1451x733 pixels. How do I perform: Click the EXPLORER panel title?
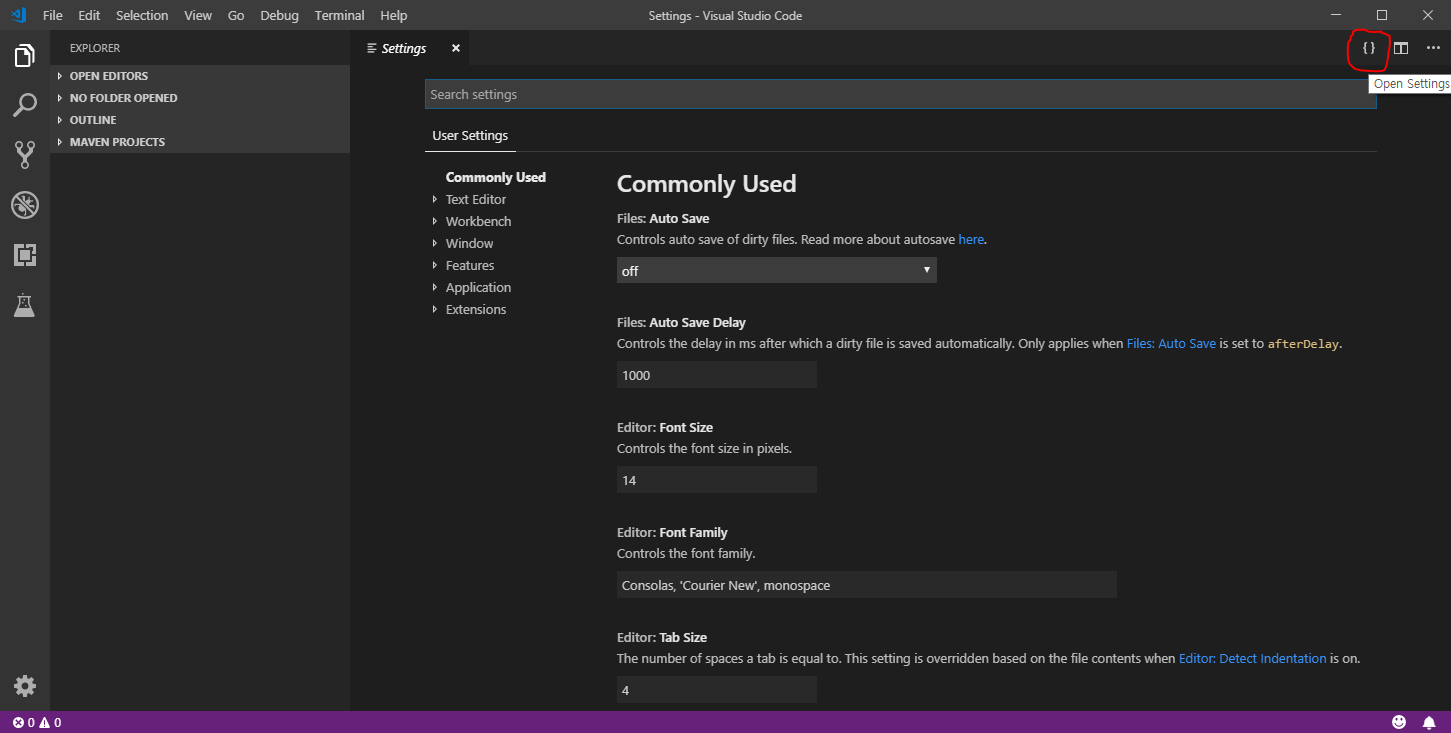point(95,48)
